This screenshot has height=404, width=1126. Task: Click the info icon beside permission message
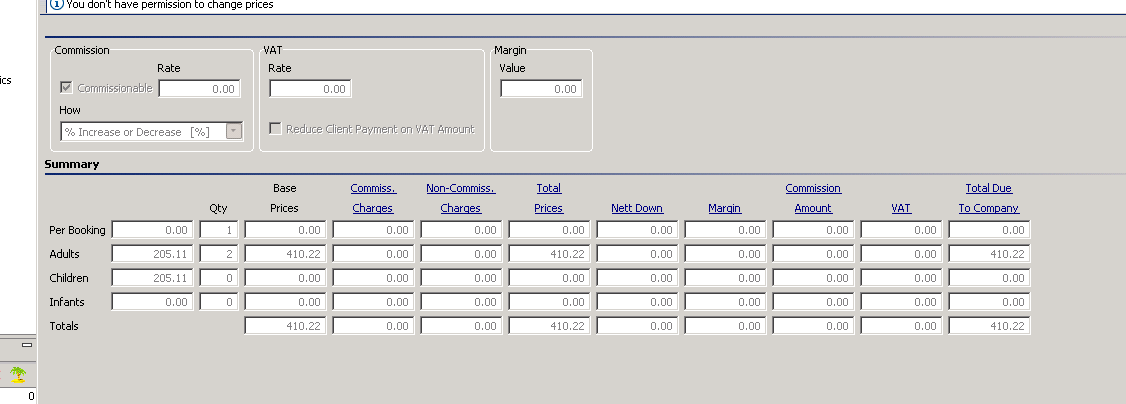[57, 4]
